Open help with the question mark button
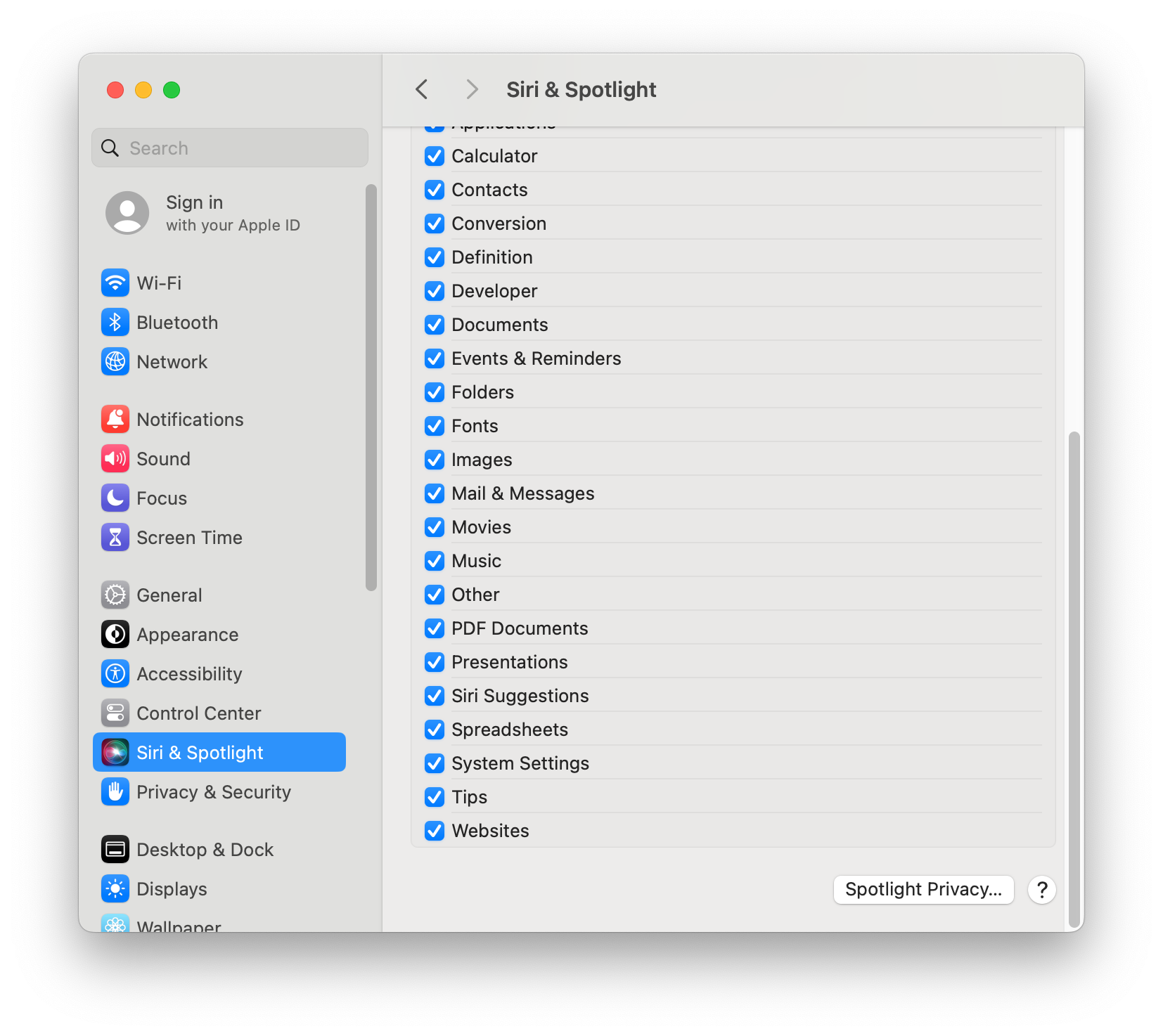Screen dimensions: 1163x1036 pos(1041,890)
